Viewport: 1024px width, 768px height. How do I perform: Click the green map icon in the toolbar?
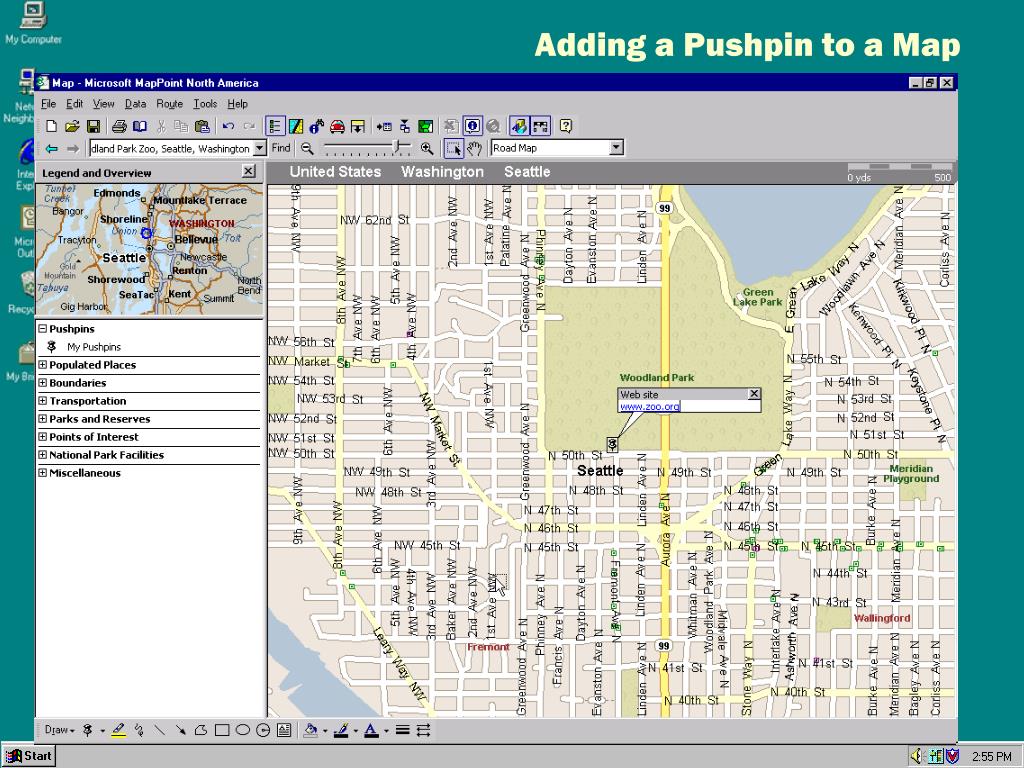coord(425,126)
